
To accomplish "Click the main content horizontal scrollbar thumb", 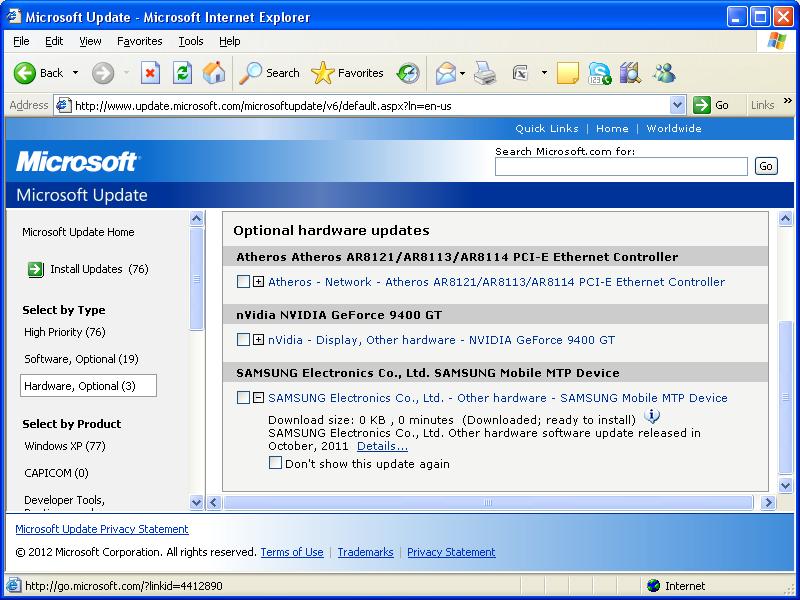I will [x=488, y=503].
